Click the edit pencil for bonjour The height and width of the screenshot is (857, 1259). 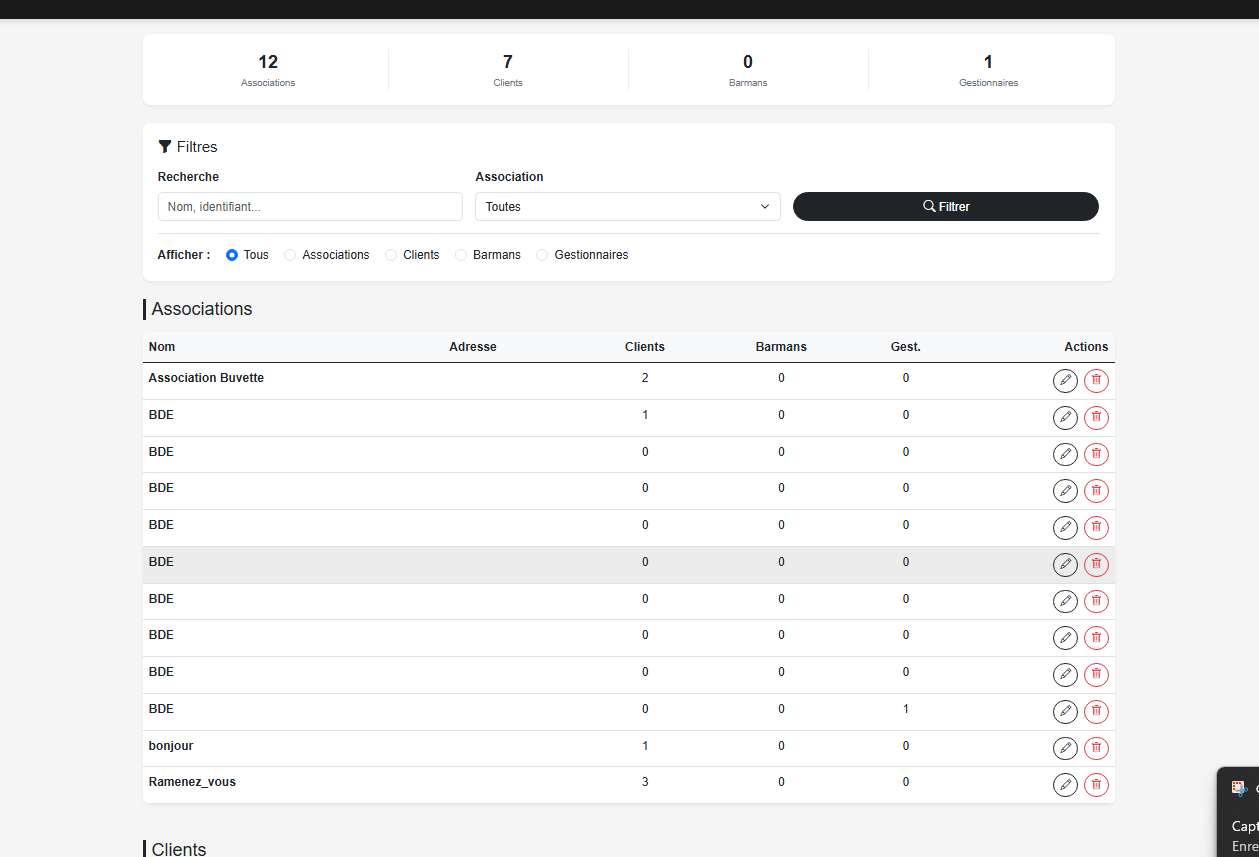click(x=1065, y=748)
